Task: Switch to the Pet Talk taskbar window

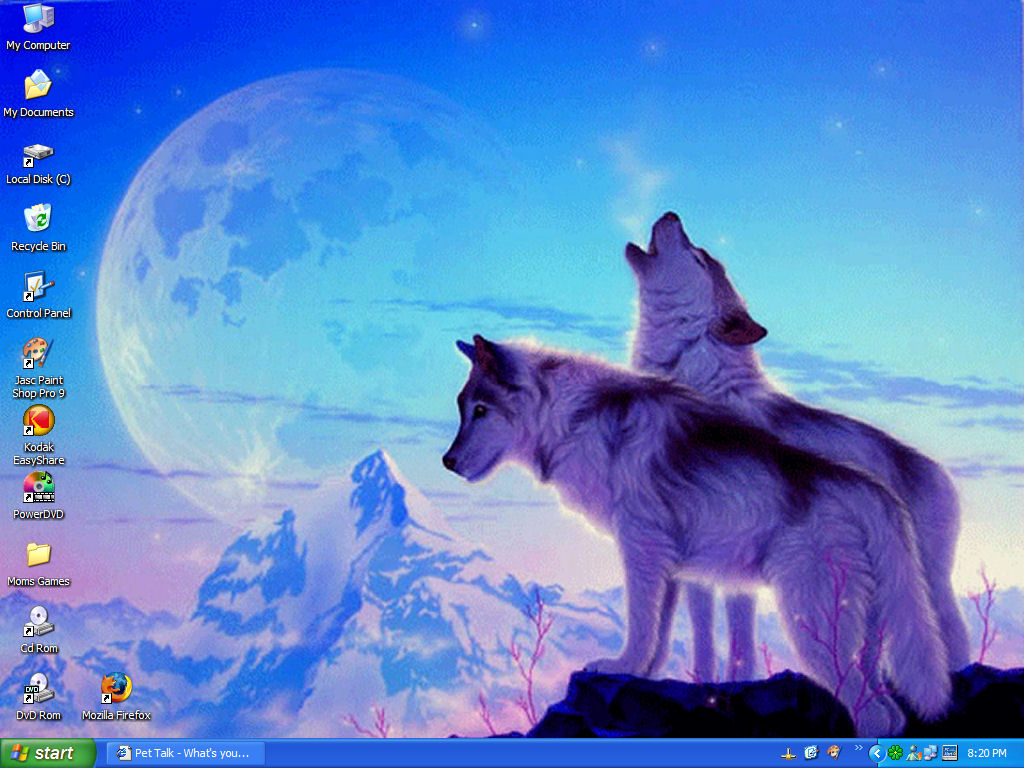Action: [x=186, y=753]
